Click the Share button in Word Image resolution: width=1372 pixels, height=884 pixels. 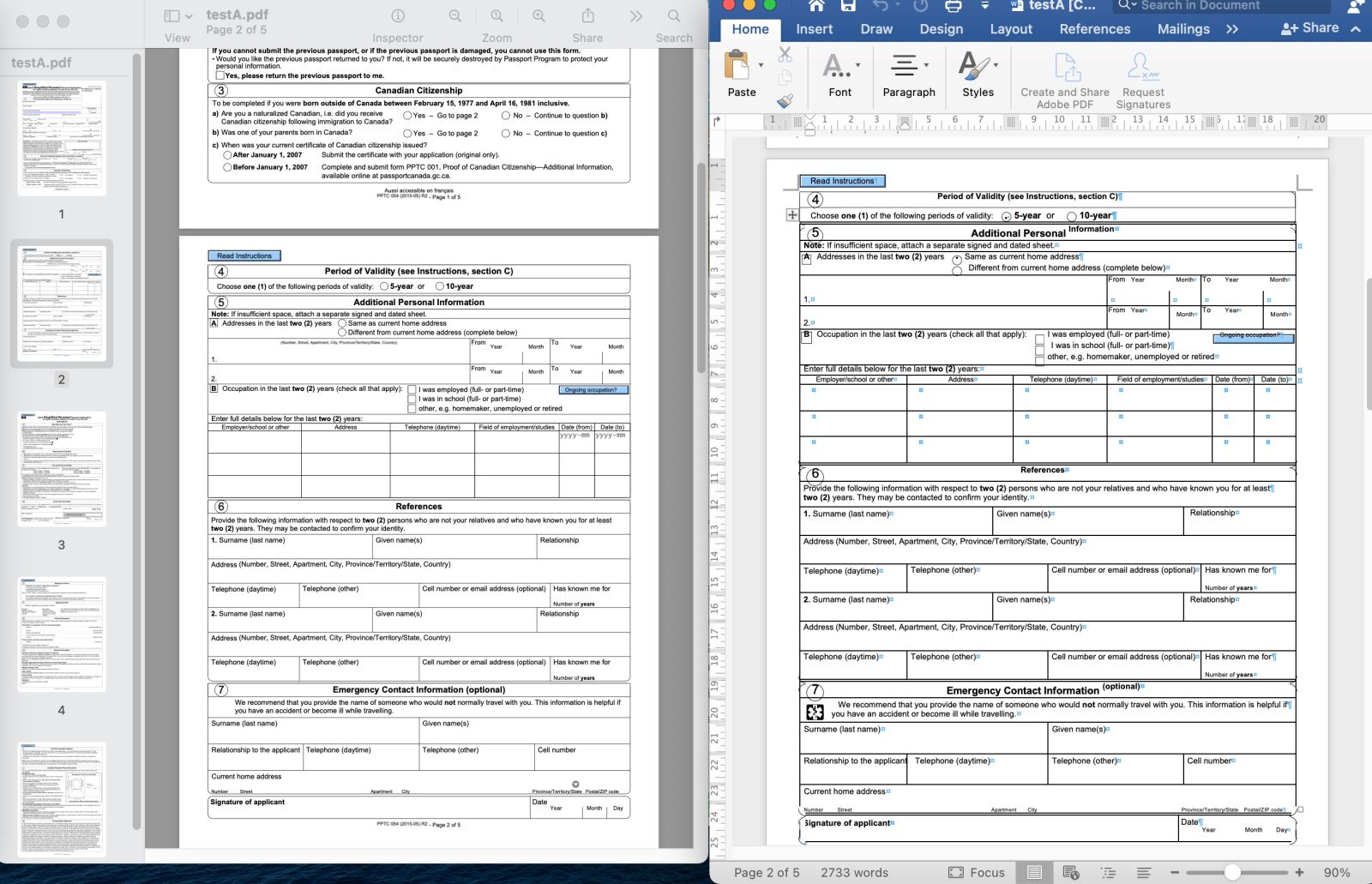coord(1309,28)
